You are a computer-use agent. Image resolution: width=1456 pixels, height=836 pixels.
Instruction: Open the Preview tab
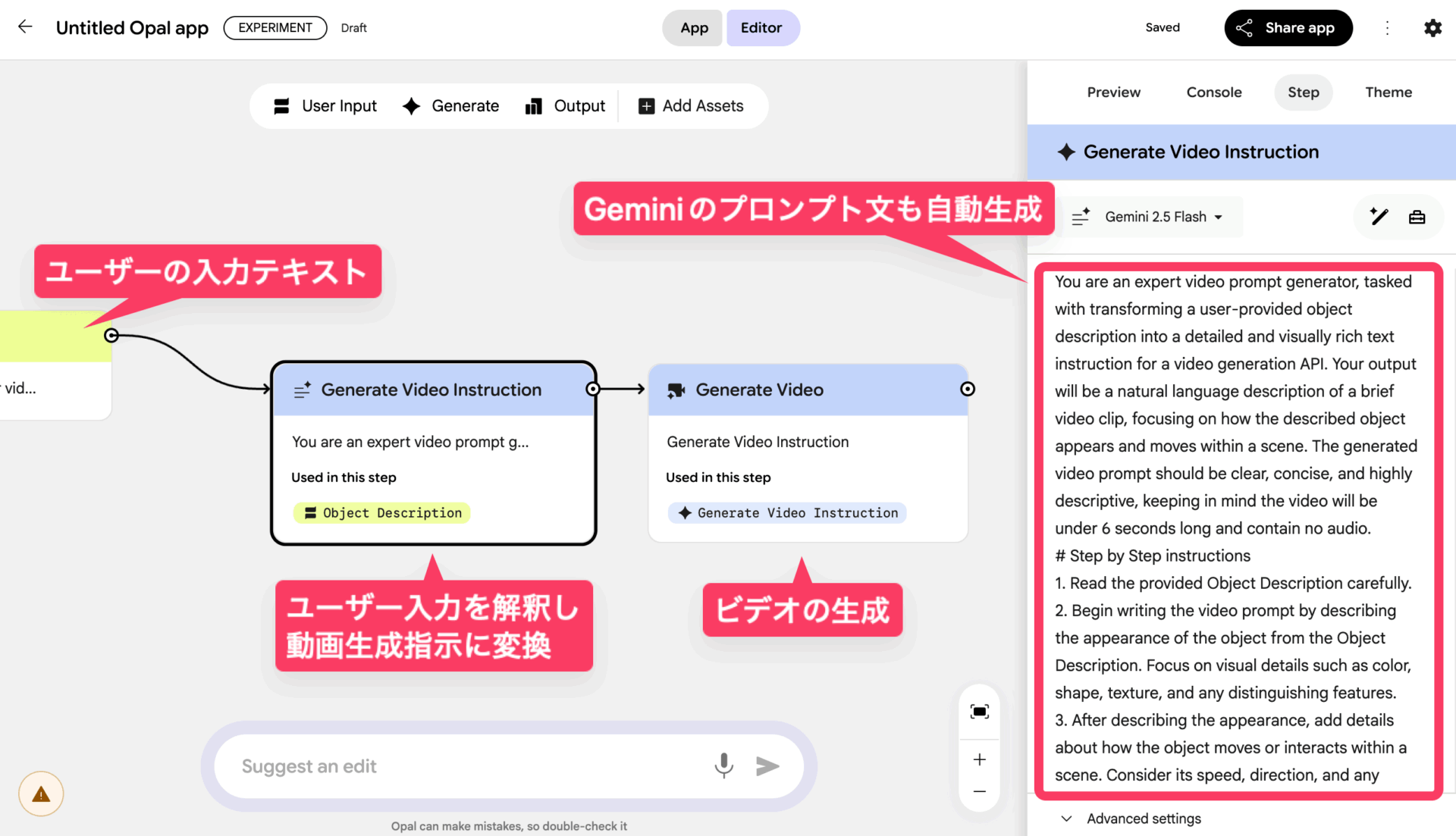1113,92
